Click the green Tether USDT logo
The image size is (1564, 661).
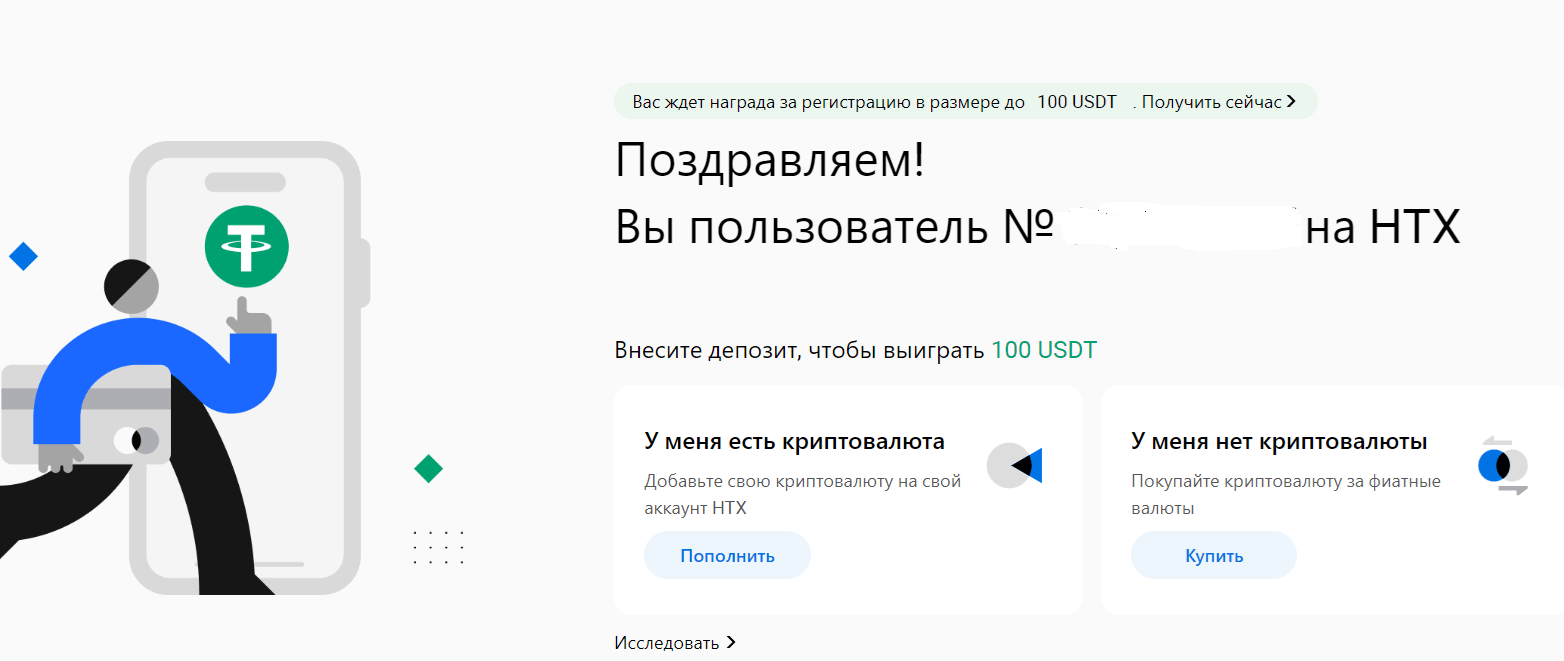point(247,246)
